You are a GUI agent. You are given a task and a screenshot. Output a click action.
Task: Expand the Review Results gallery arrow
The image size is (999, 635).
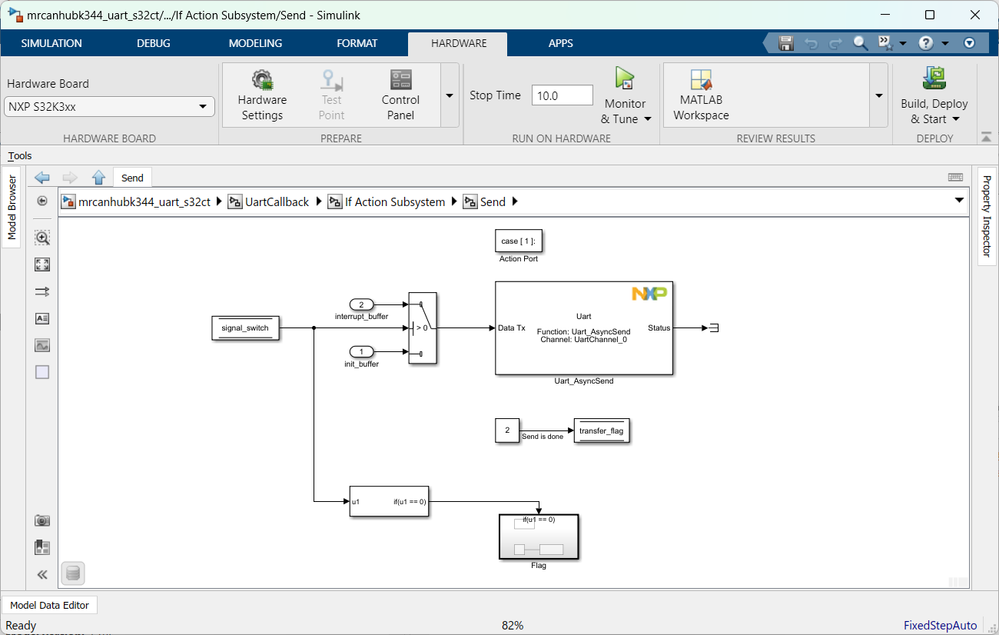pyautogui.click(x=879, y=96)
